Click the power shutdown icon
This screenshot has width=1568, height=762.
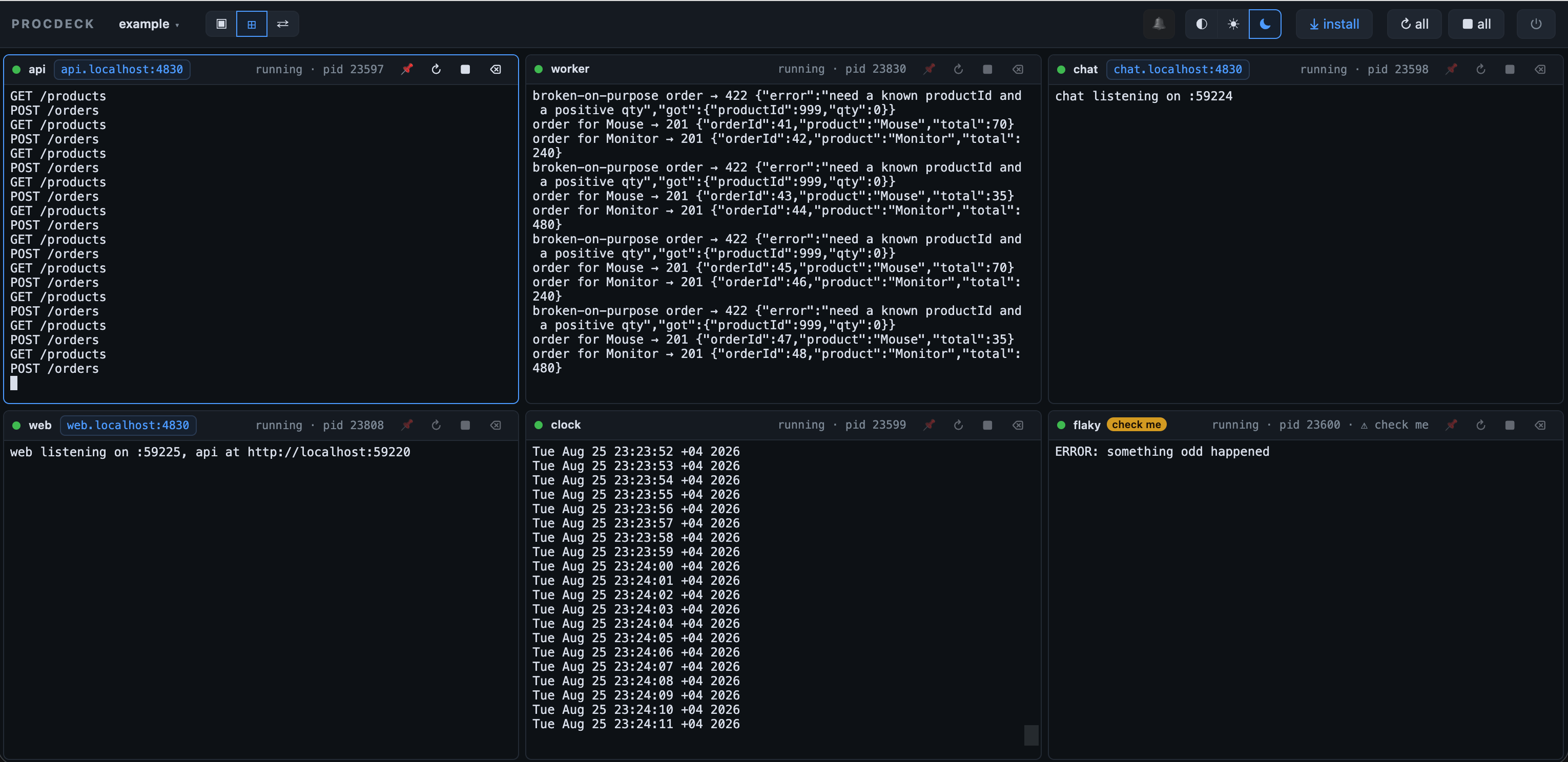coord(1536,24)
